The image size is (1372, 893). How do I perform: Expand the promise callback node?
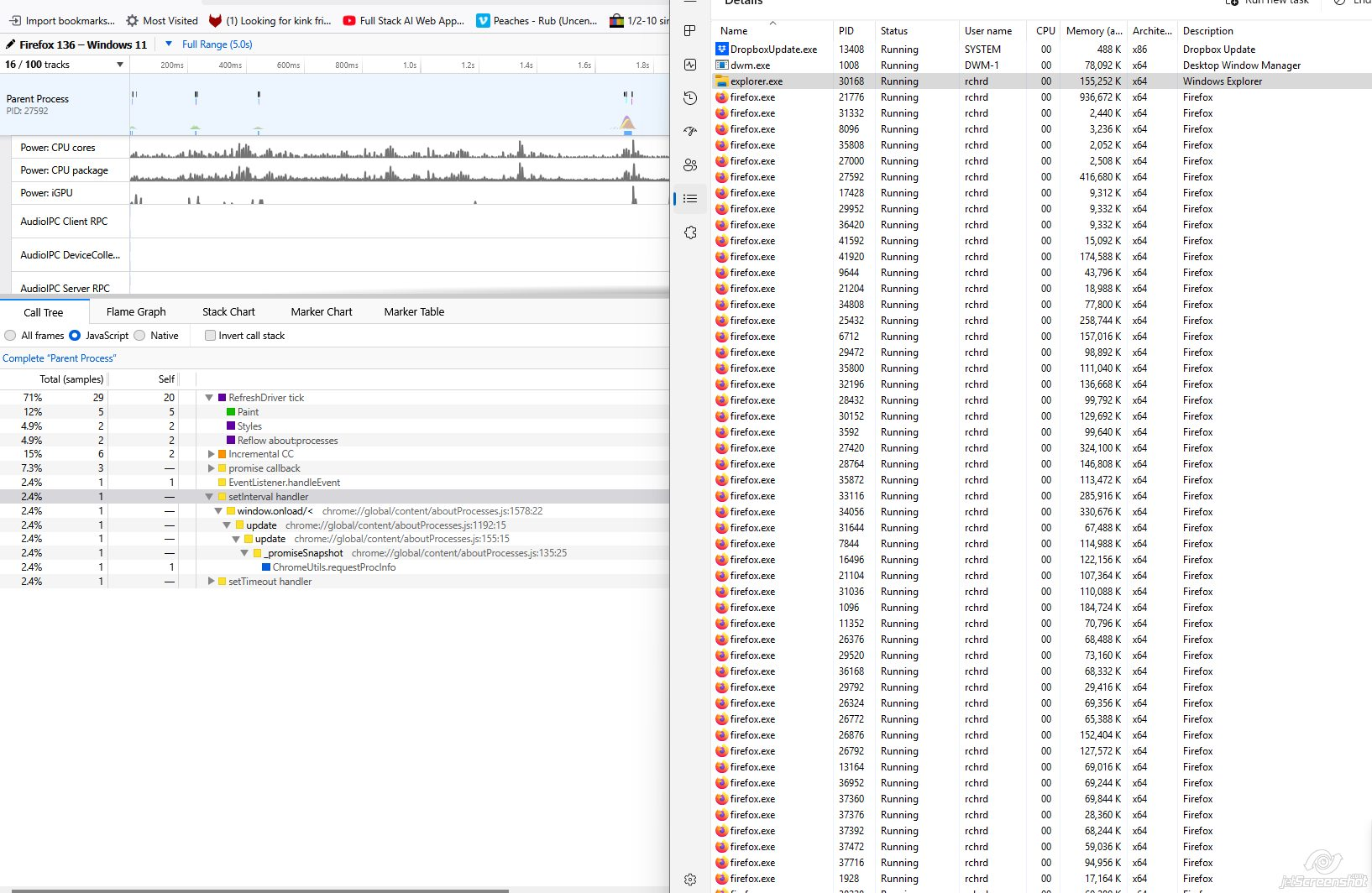pos(212,468)
